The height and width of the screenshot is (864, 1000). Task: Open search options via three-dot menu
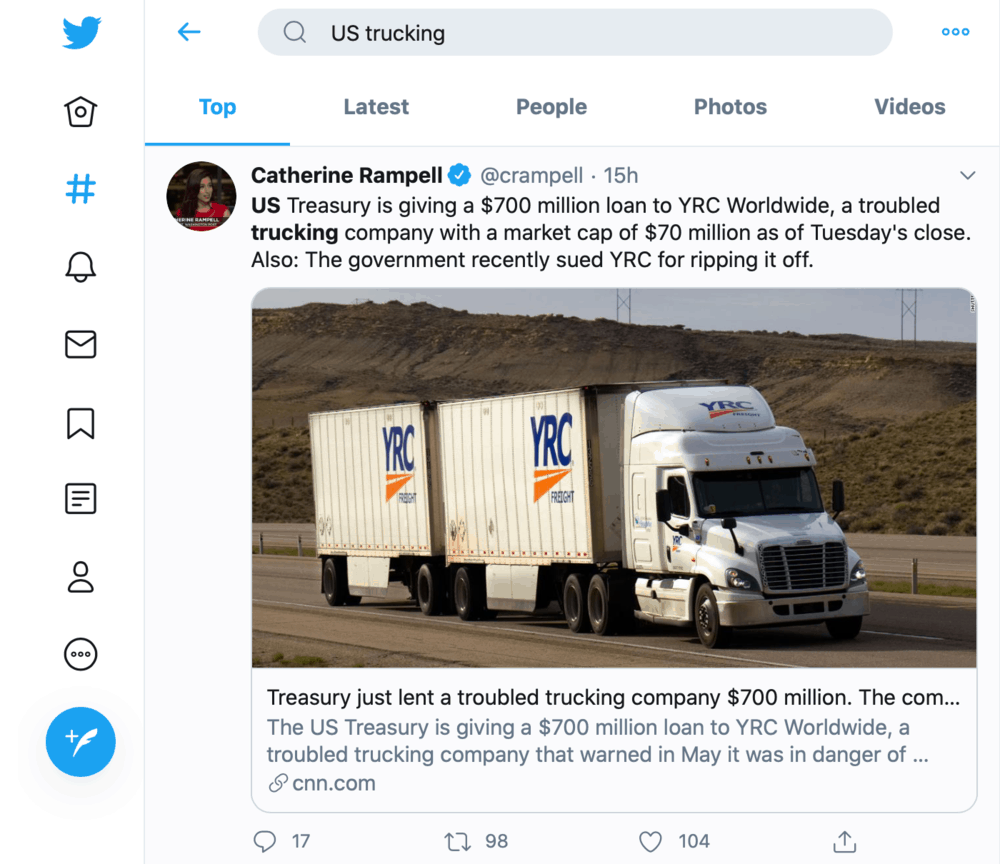(955, 31)
